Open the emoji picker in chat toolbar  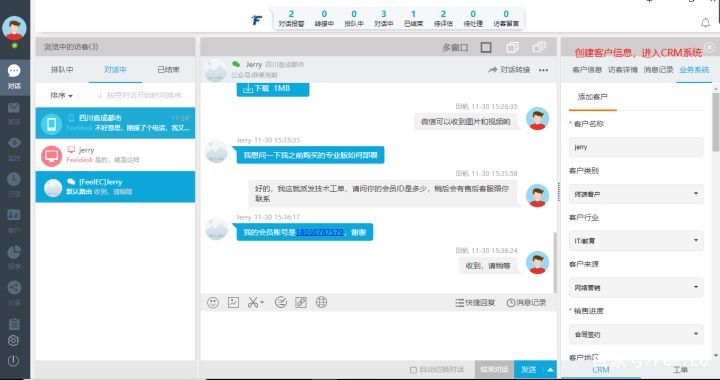click(213, 302)
